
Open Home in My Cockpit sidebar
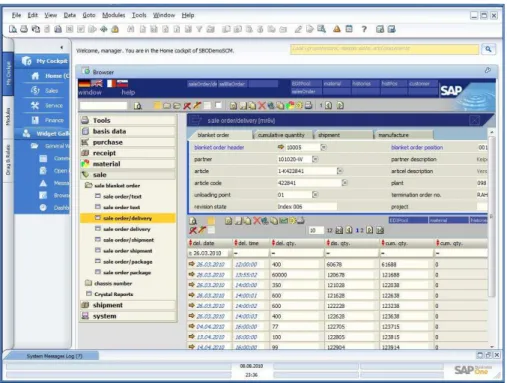(x=50, y=76)
